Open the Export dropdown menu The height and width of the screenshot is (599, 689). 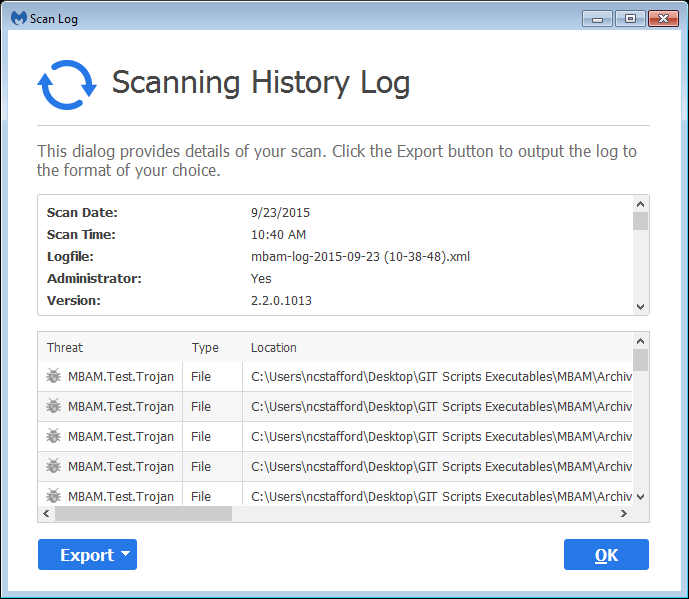87,555
